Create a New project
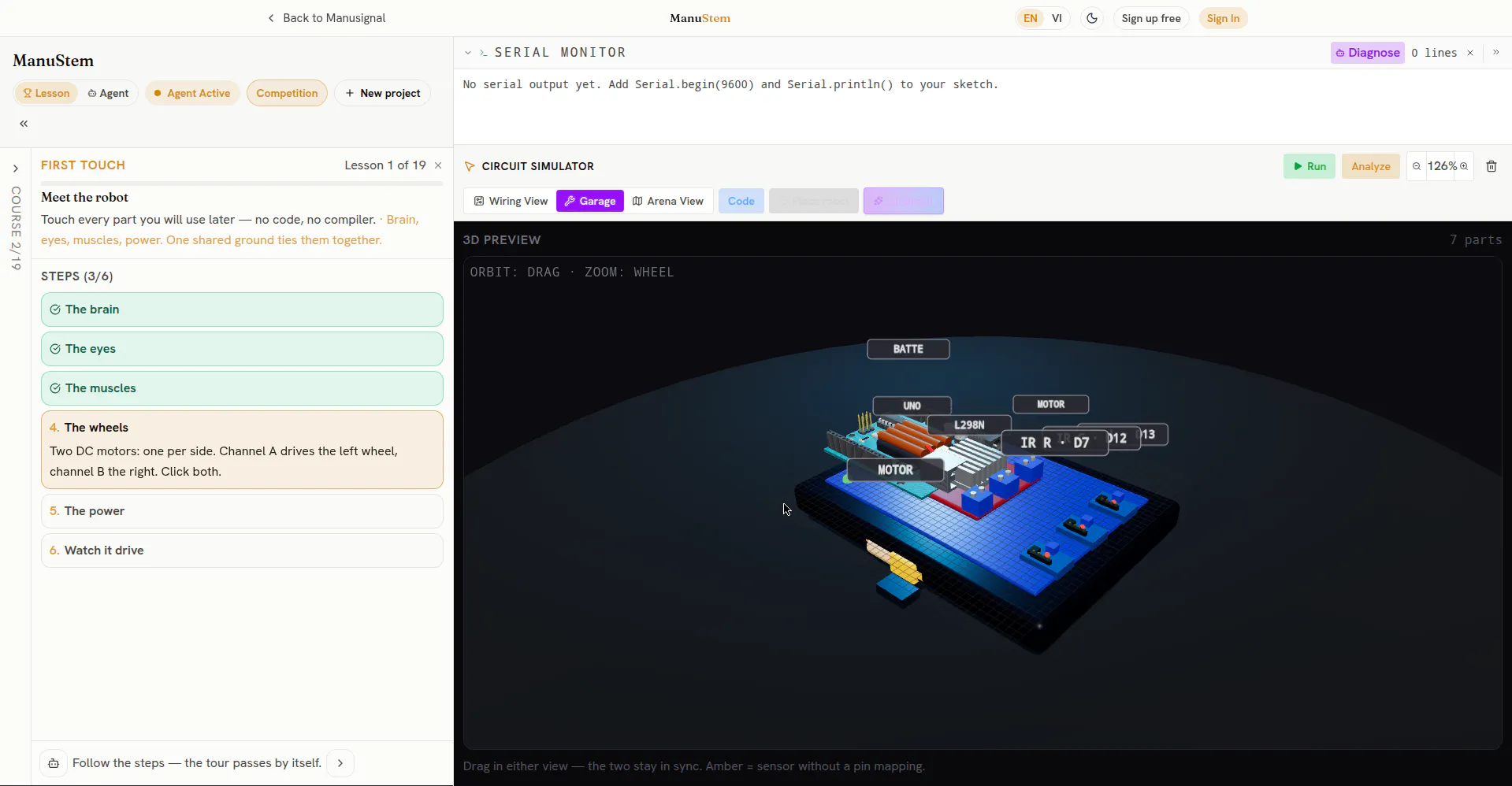1512x786 pixels. (383, 93)
